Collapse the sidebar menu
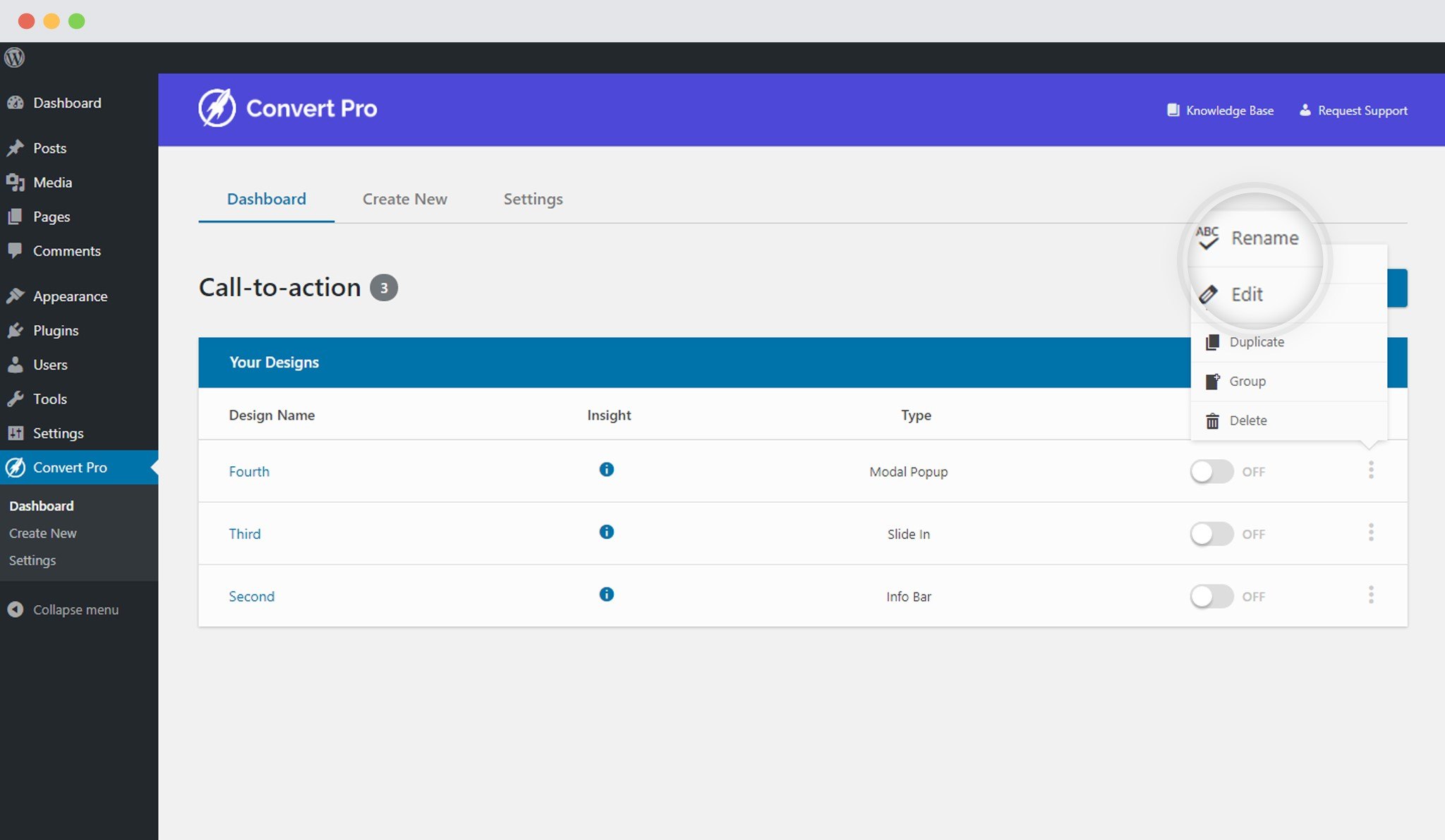Viewport: 1445px width, 840px height. coord(64,609)
